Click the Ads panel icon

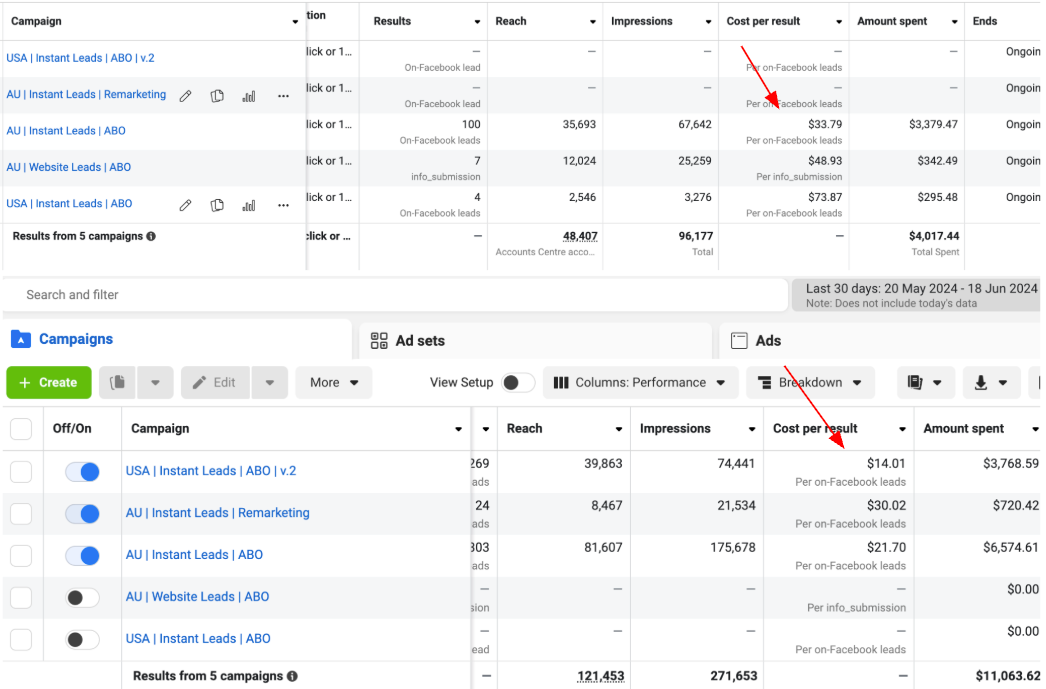tap(739, 341)
